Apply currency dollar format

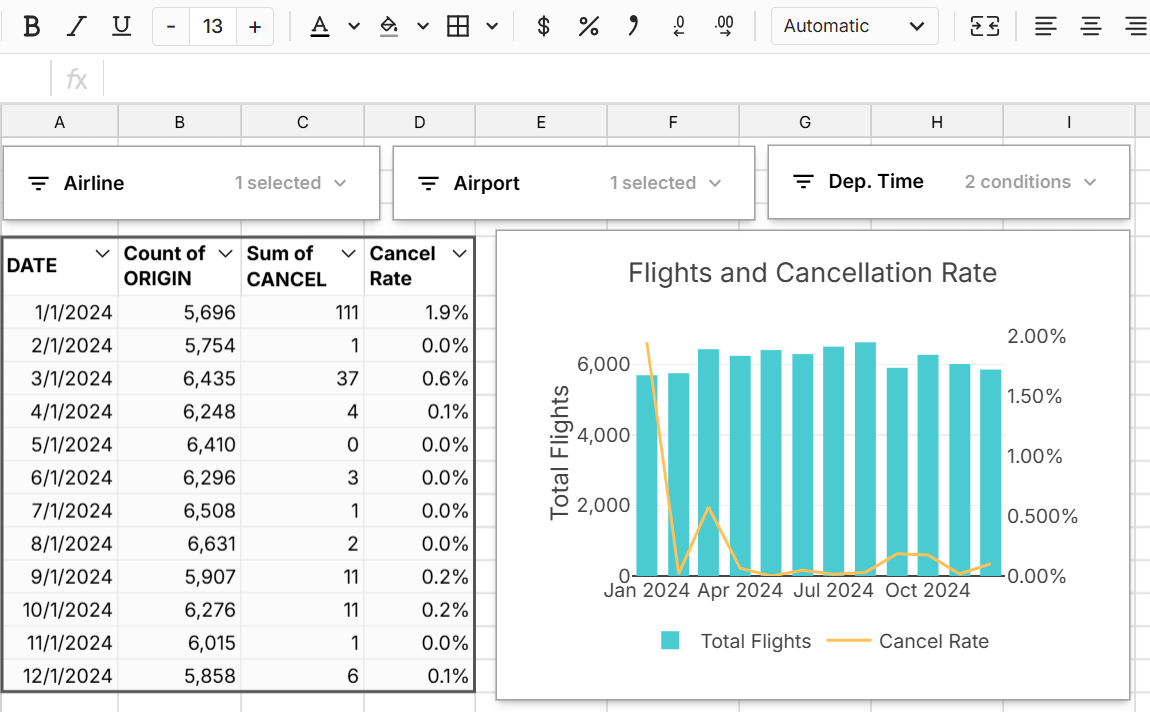coord(543,27)
